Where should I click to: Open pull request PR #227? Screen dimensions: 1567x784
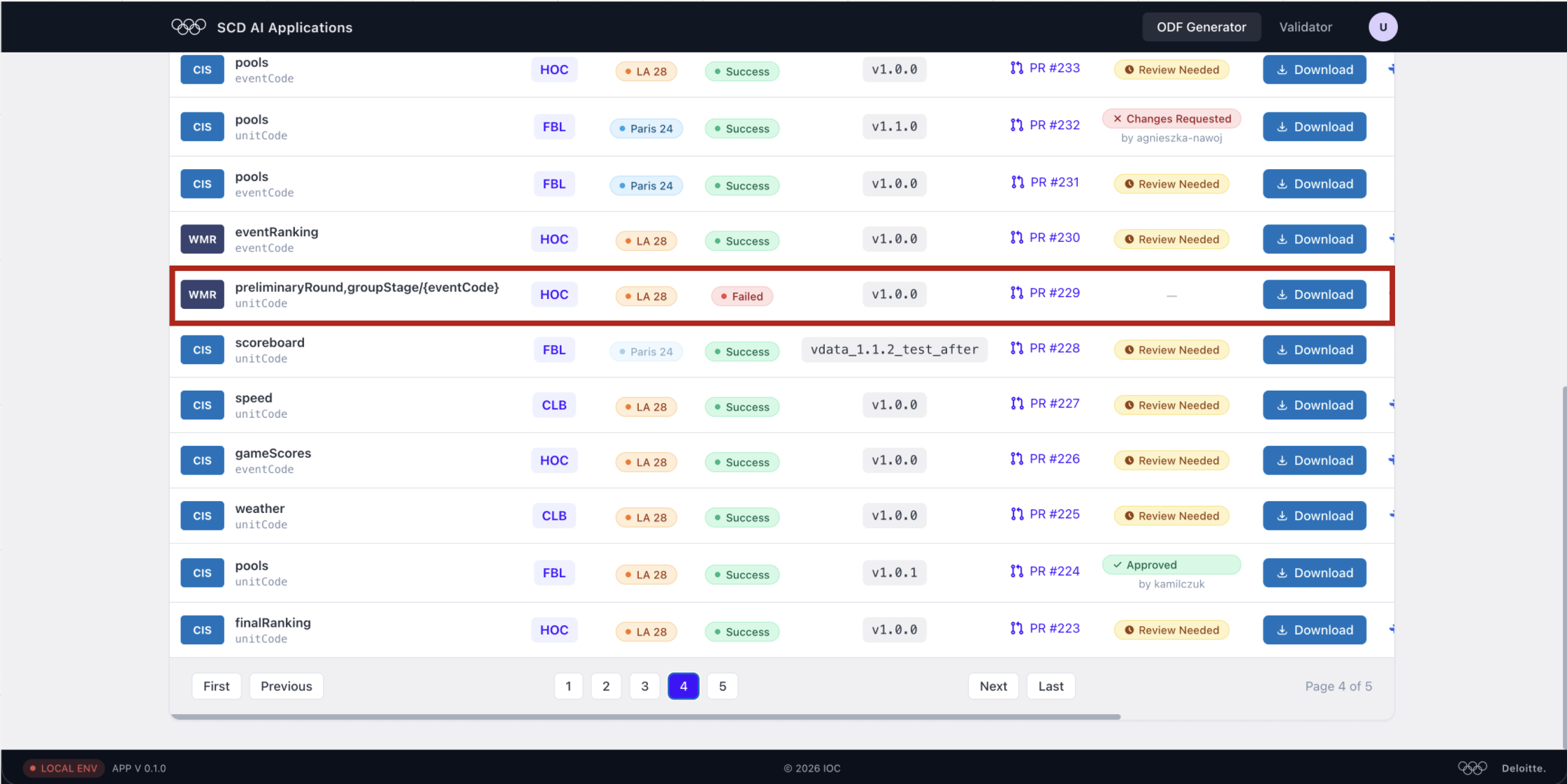tap(1045, 403)
